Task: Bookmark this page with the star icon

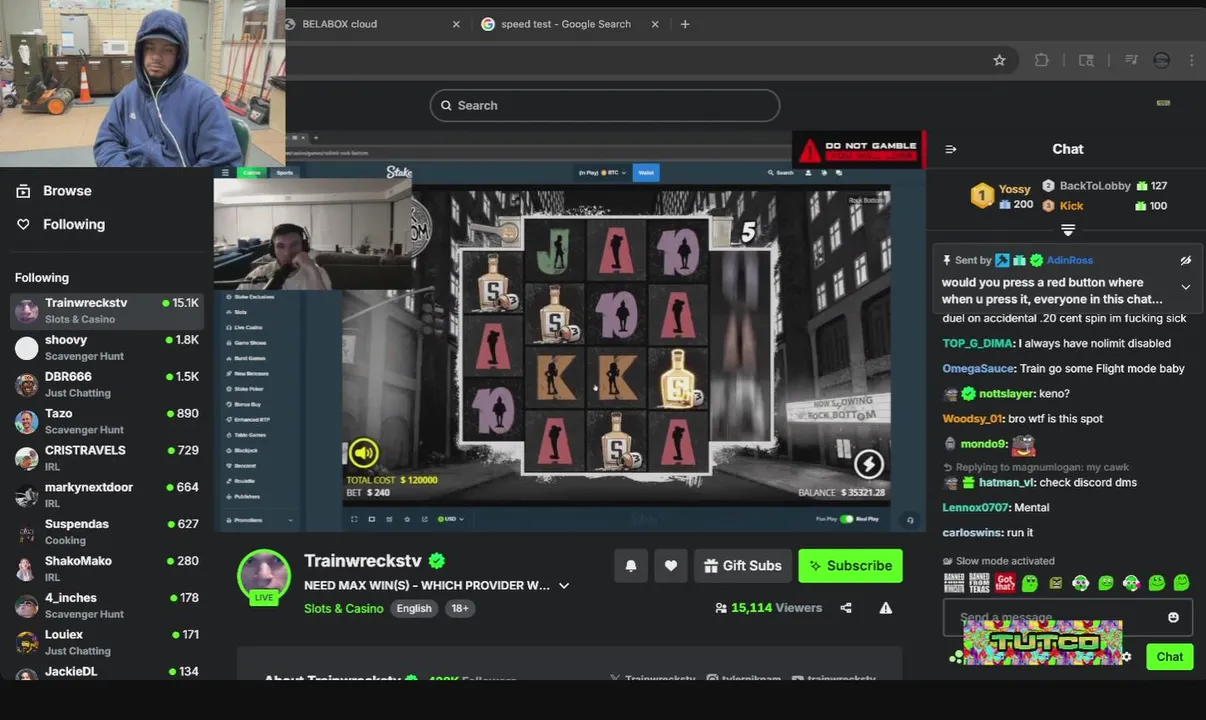Action: [x=999, y=60]
